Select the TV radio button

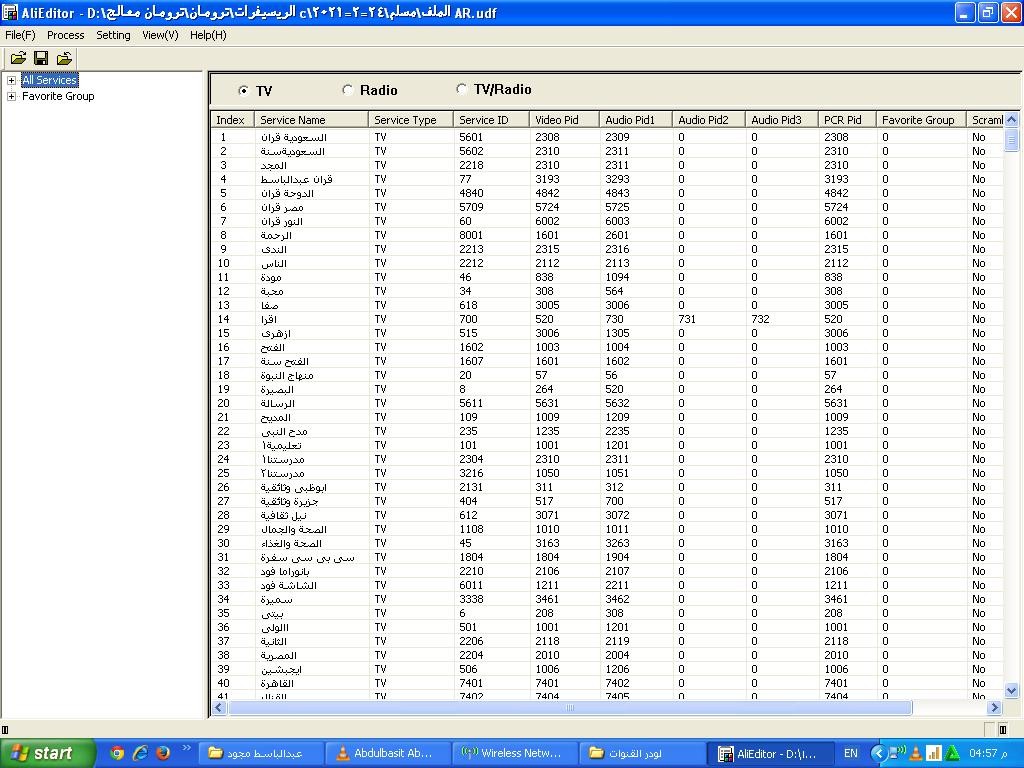click(x=244, y=91)
